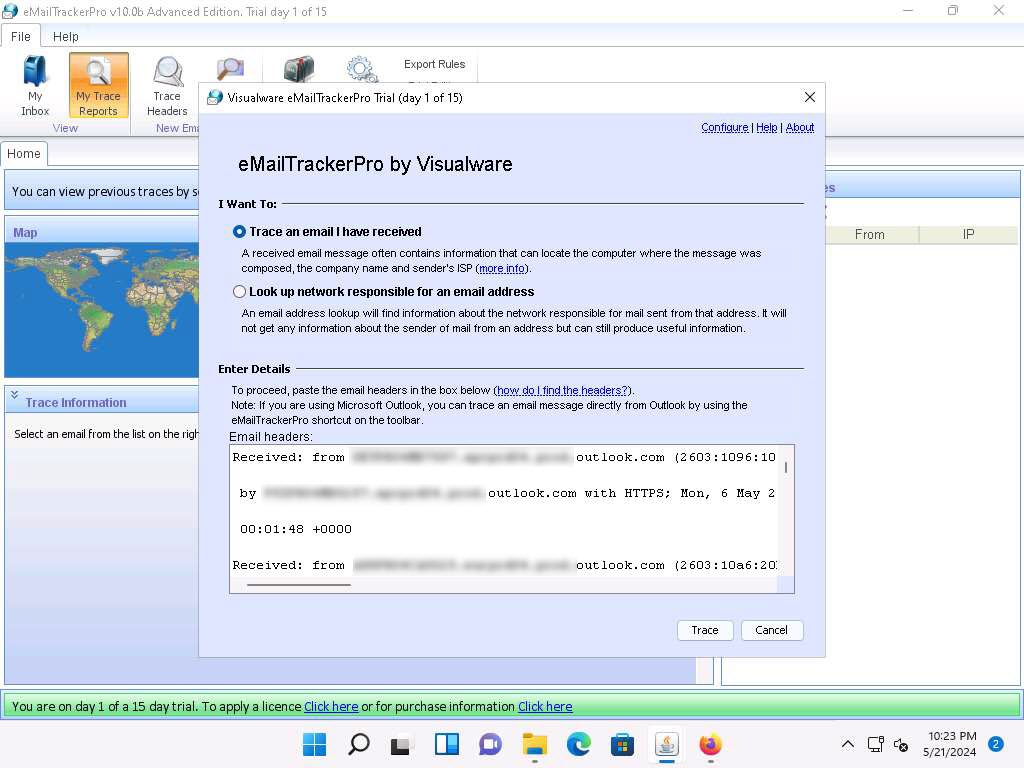Cancel the trace dialog
Viewport: 1024px width, 768px height.
(x=771, y=630)
